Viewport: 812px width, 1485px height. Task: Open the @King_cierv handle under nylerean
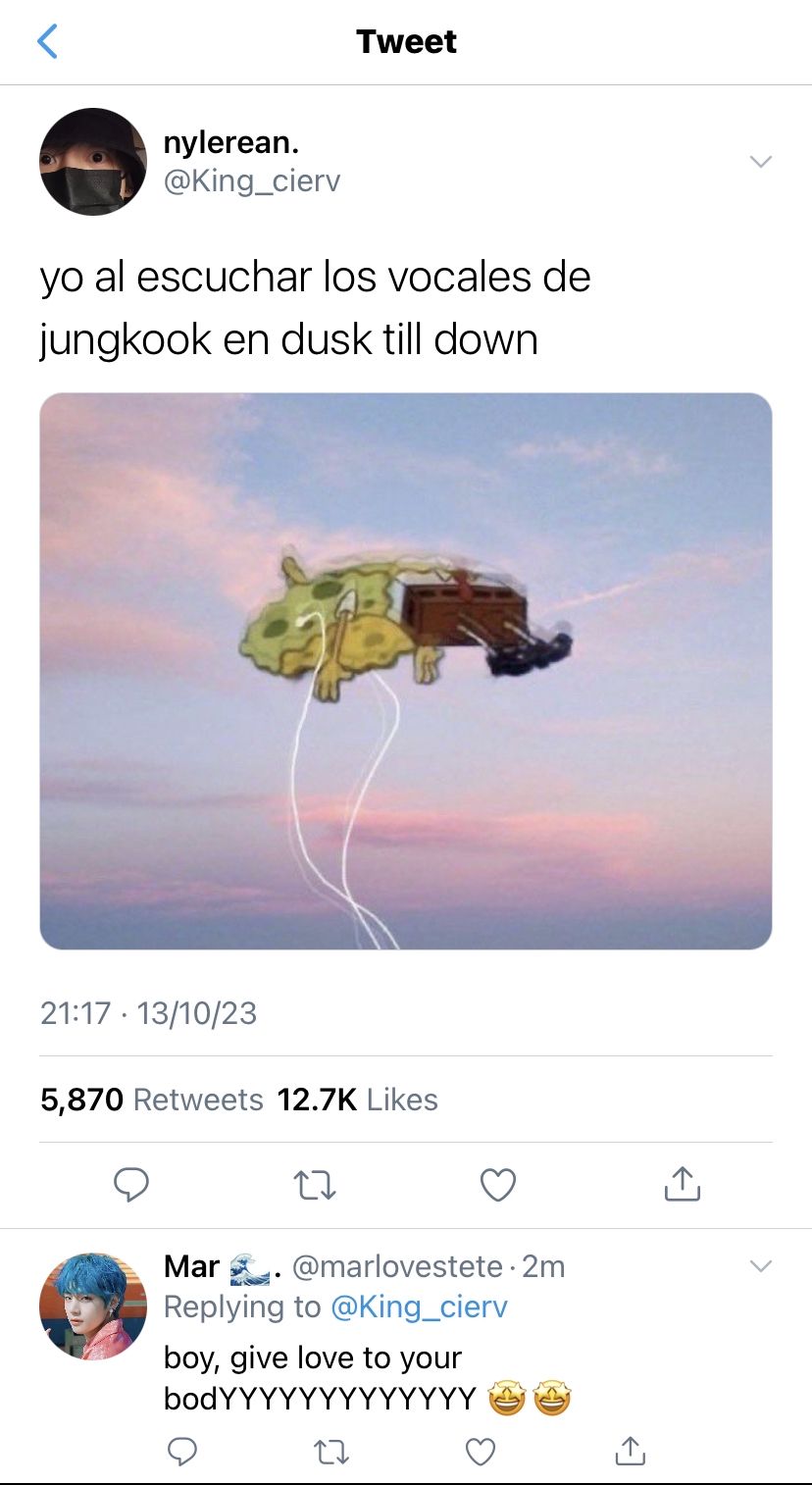pos(252,182)
